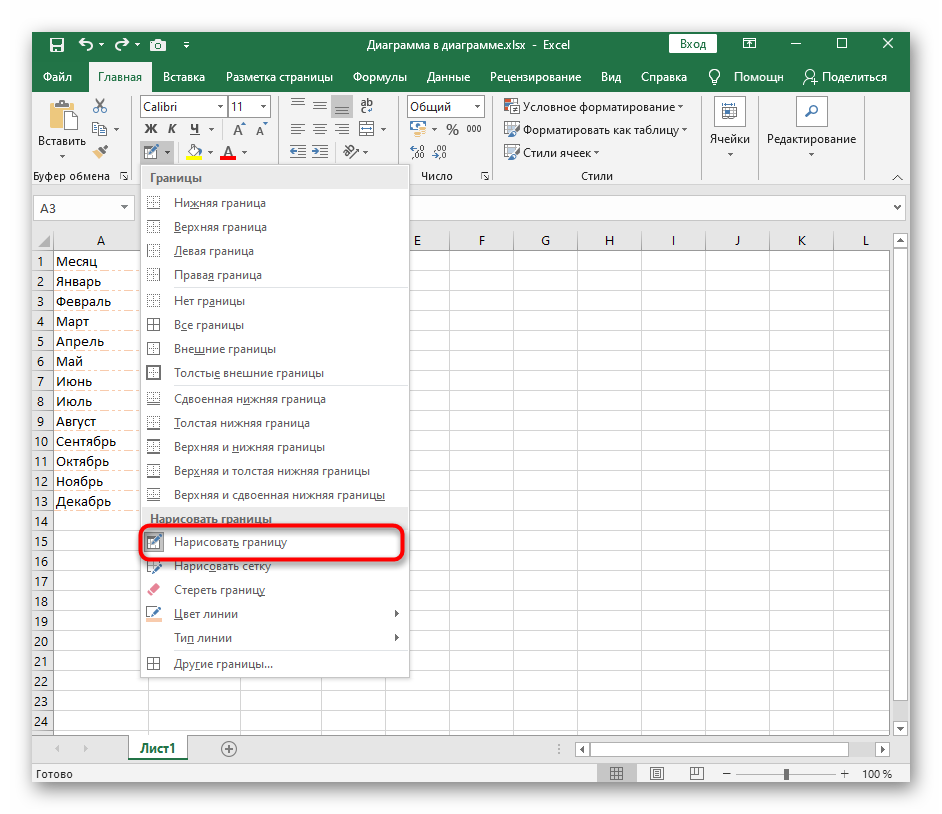Screen dimensions: 942x814
Task: Click the Вход sign-in button
Action: pos(693,44)
